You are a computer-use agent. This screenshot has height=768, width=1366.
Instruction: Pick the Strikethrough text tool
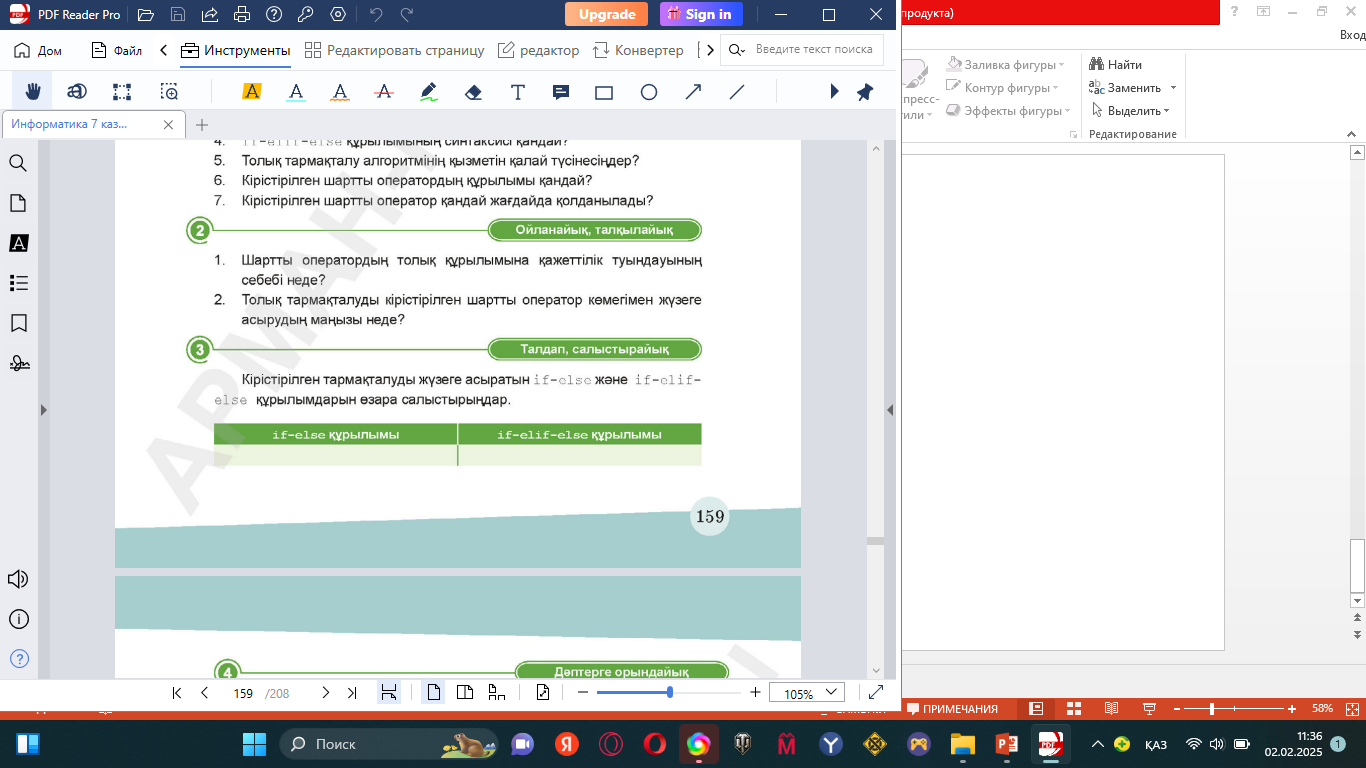coord(384,92)
